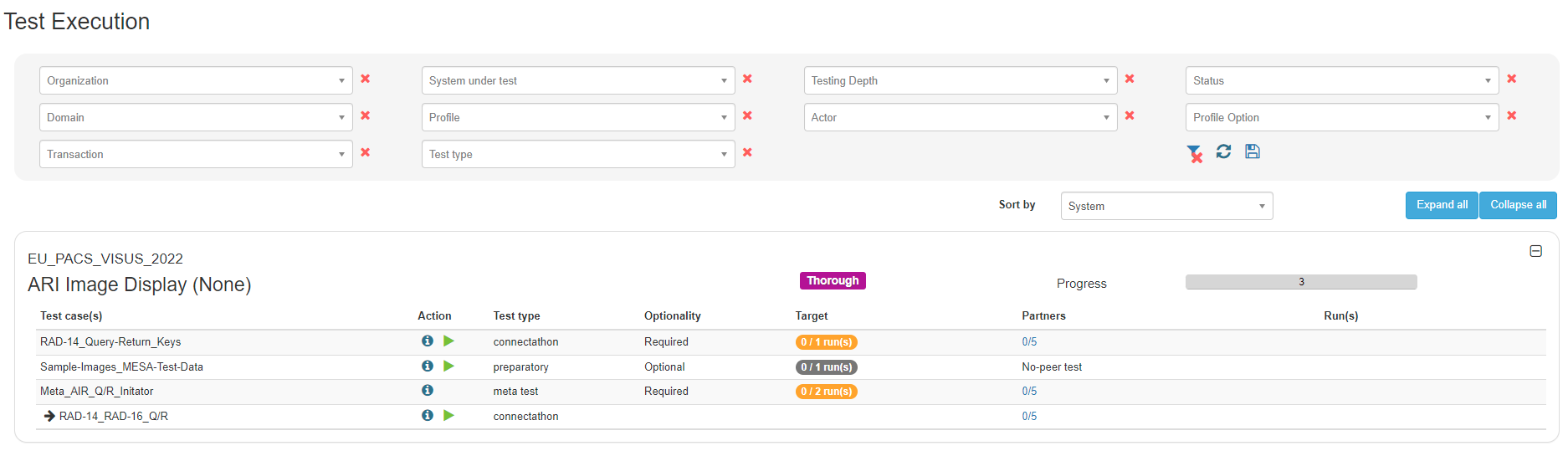Viewport: 1568px width, 451px height.
Task: Clear the Testing Depth filter
Action: click(1130, 79)
